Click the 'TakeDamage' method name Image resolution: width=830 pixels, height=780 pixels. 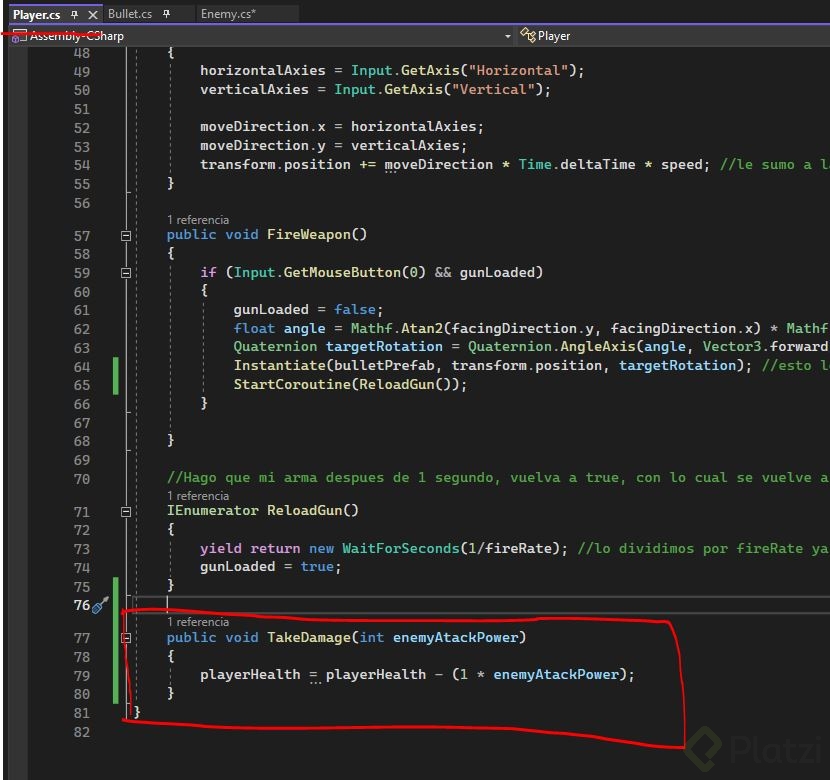point(308,638)
